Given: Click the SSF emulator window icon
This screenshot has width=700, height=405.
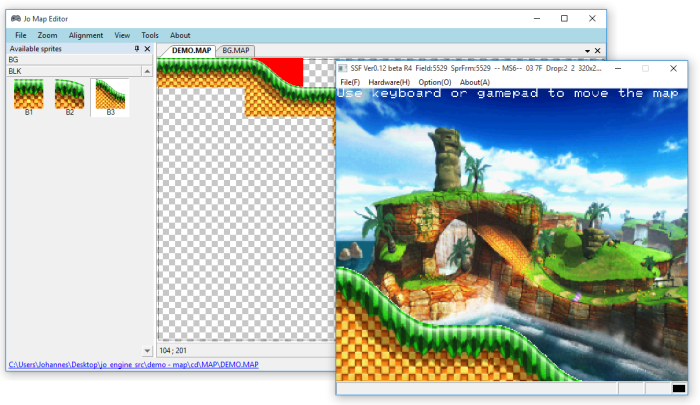Looking at the screenshot, I should (x=342, y=68).
